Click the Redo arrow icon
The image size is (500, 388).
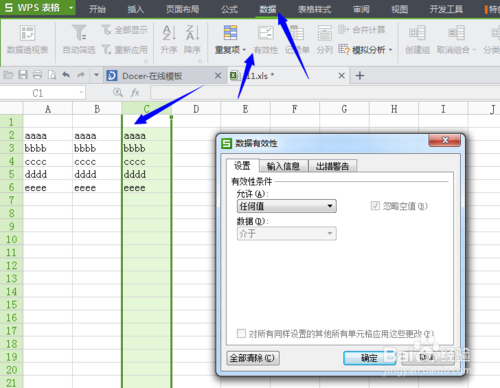coord(81,75)
